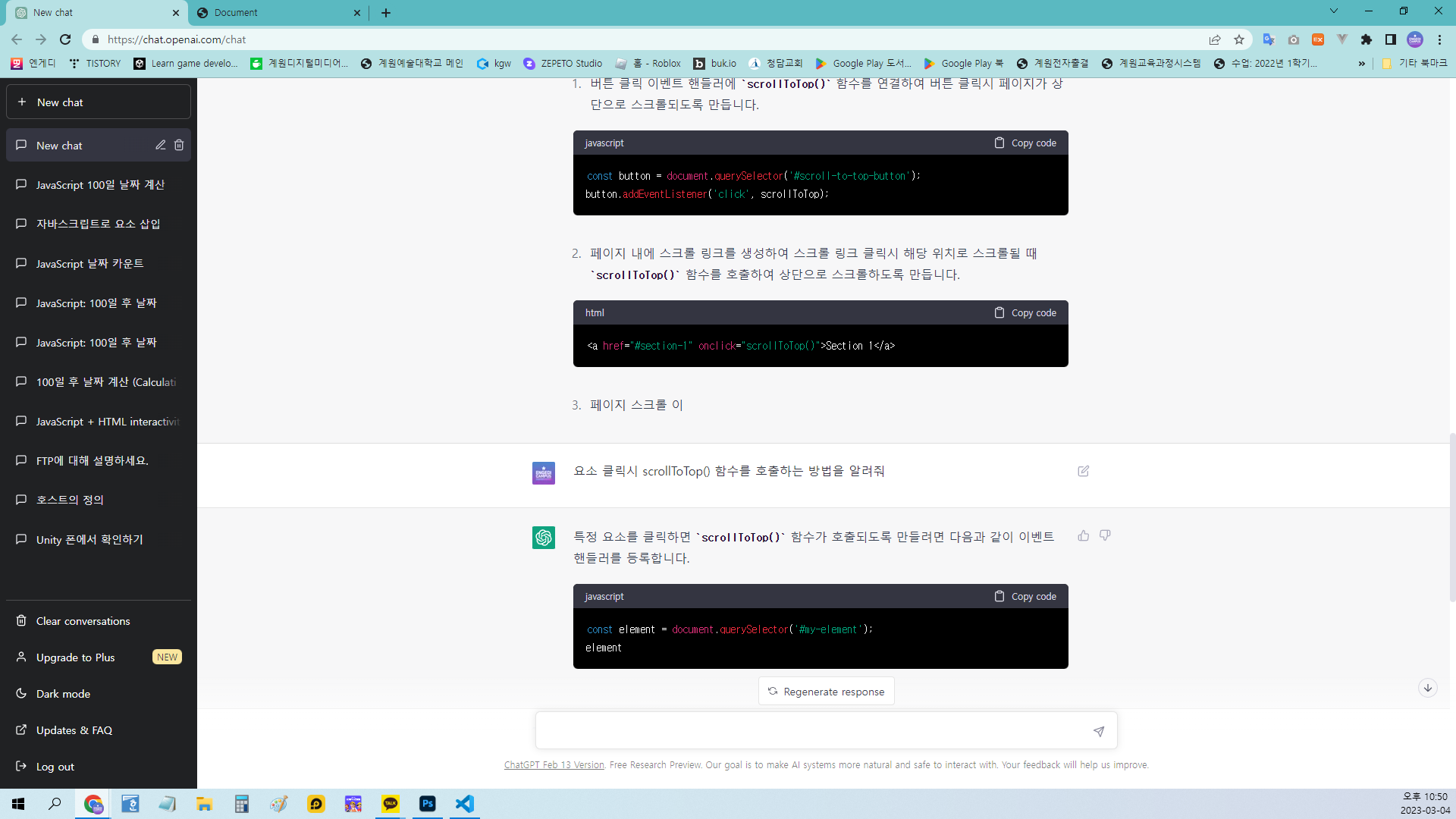Click the page vertical scrollbar
Screen dimensions: 1456x819
(x=1451, y=516)
